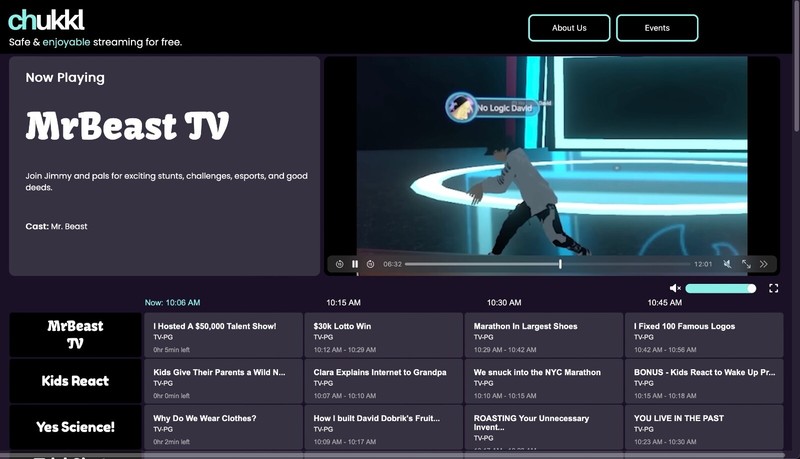The image size is (800, 459).
Task: Select the MrBeast TV channel
Action: click(75, 335)
